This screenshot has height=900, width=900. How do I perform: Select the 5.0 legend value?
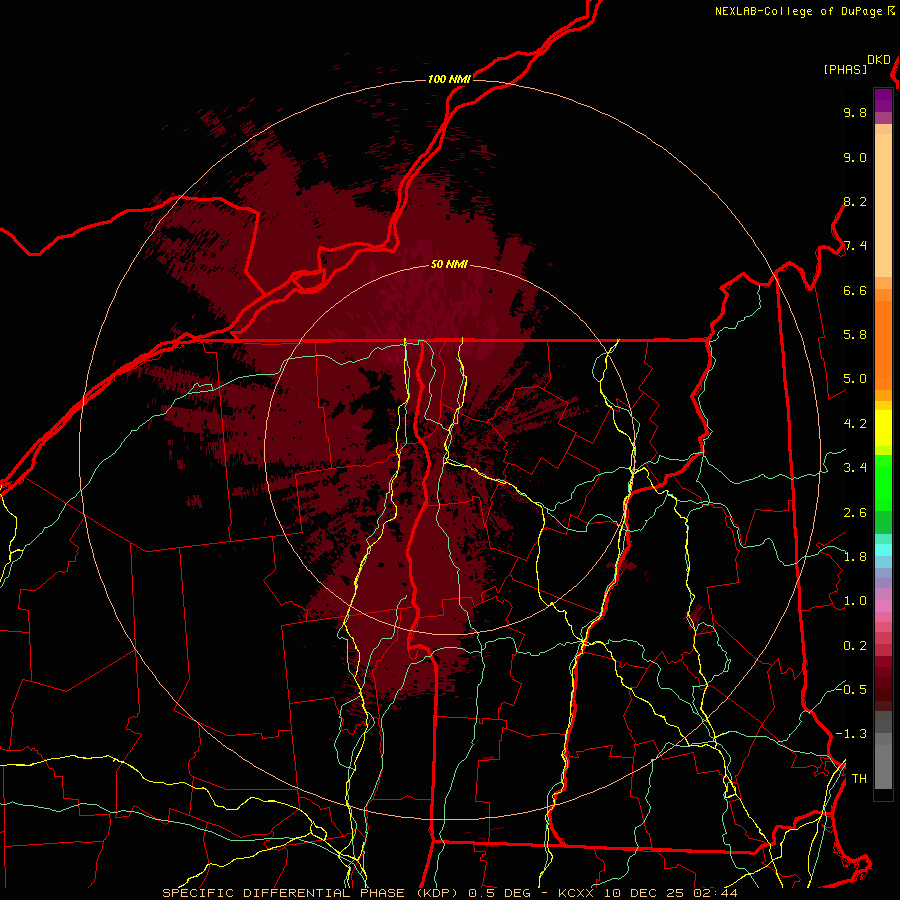[855, 379]
